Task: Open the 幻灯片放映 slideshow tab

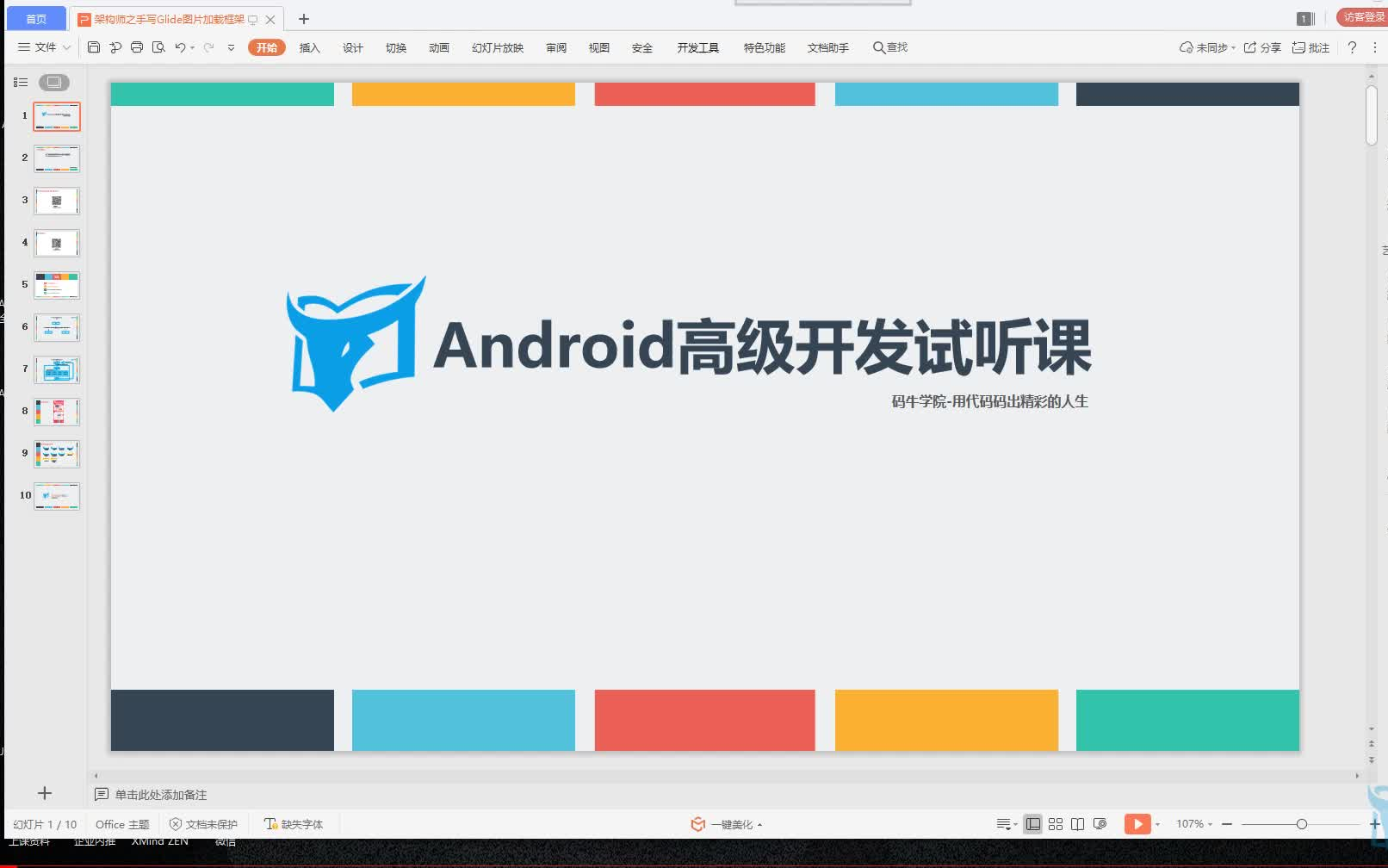Action: (498, 47)
